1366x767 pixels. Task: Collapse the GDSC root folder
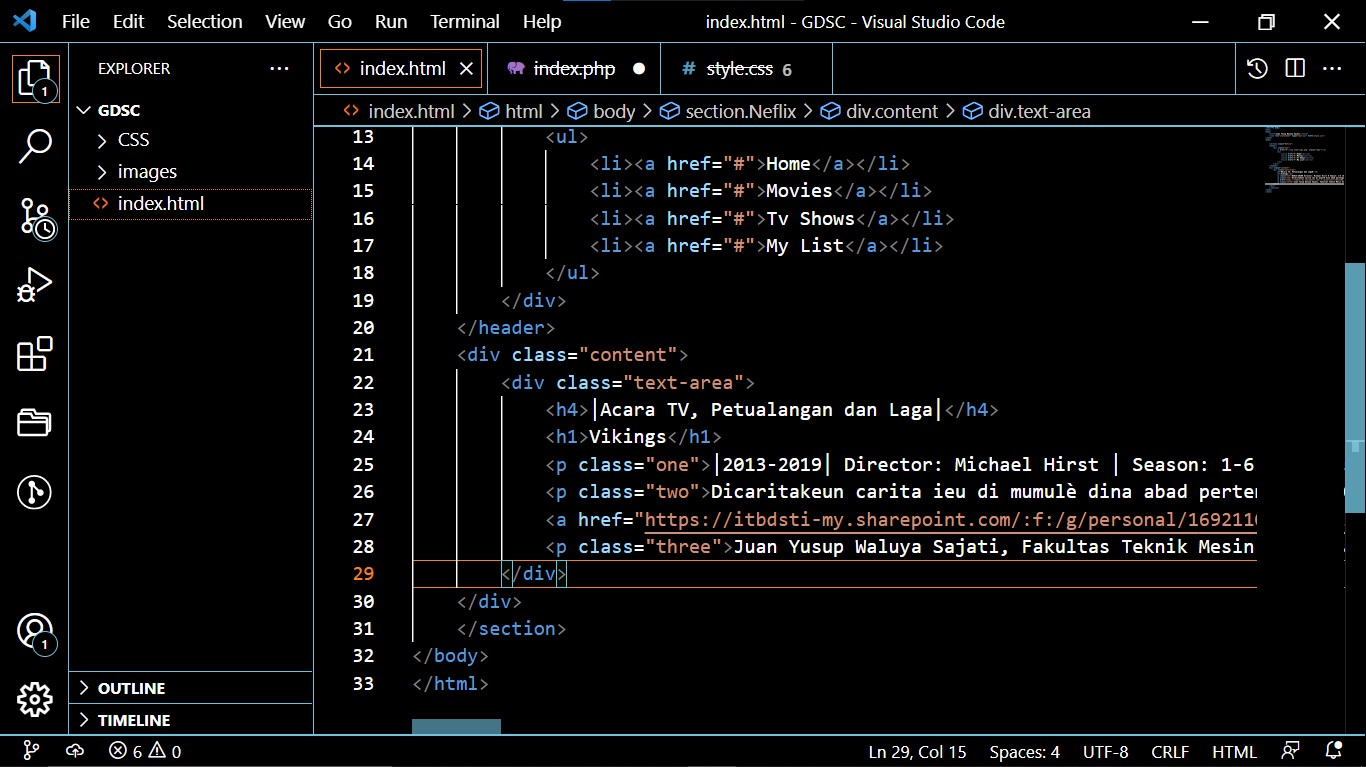[190, 110]
